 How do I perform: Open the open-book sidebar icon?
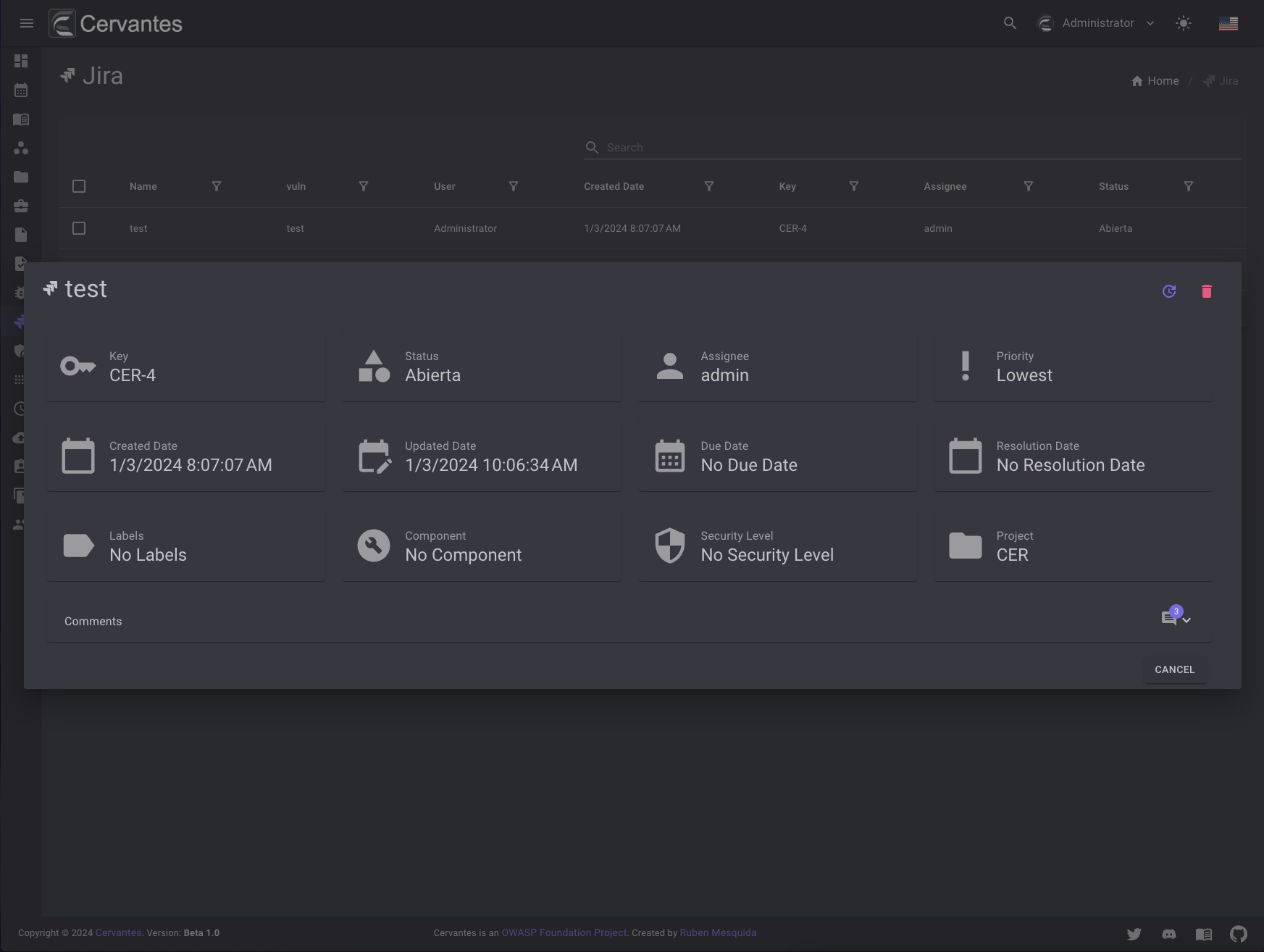pyautogui.click(x=21, y=119)
